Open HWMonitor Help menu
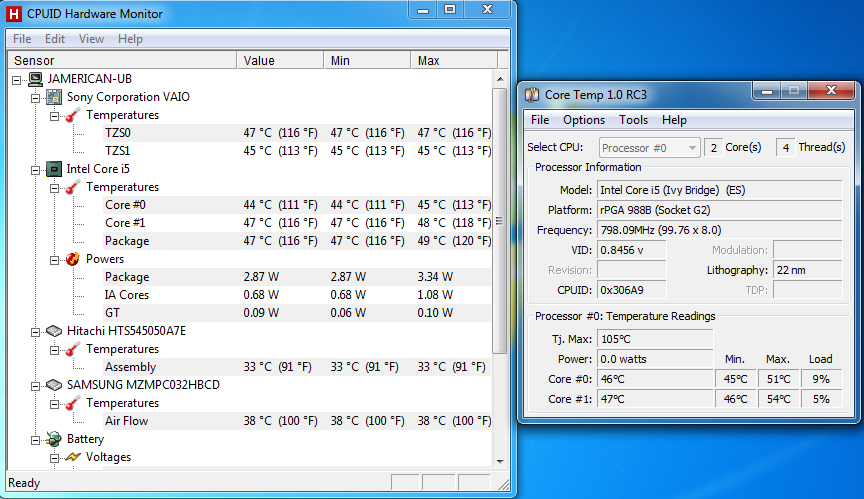864x499 pixels. (130, 39)
